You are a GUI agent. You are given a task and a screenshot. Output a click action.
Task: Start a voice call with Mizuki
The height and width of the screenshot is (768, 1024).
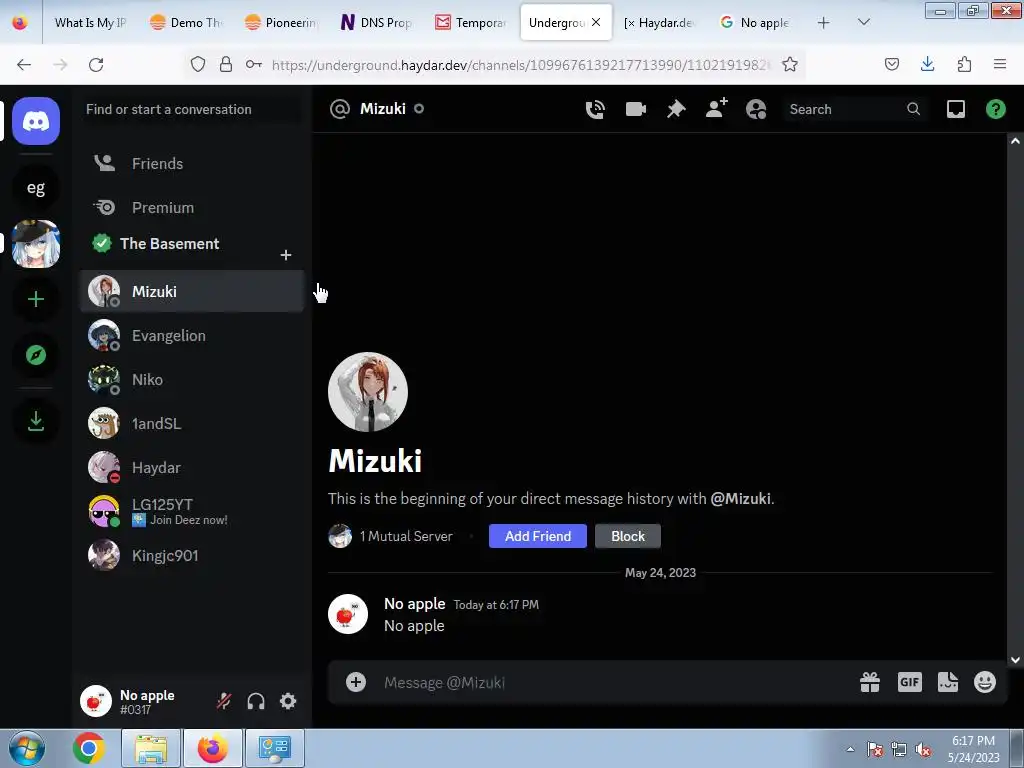pyautogui.click(x=595, y=109)
